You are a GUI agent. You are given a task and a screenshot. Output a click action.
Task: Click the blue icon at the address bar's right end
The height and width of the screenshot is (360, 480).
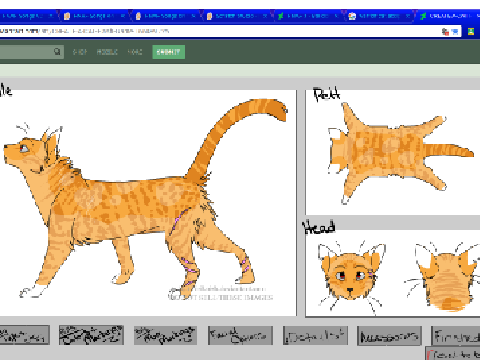click(x=455, y=32)
